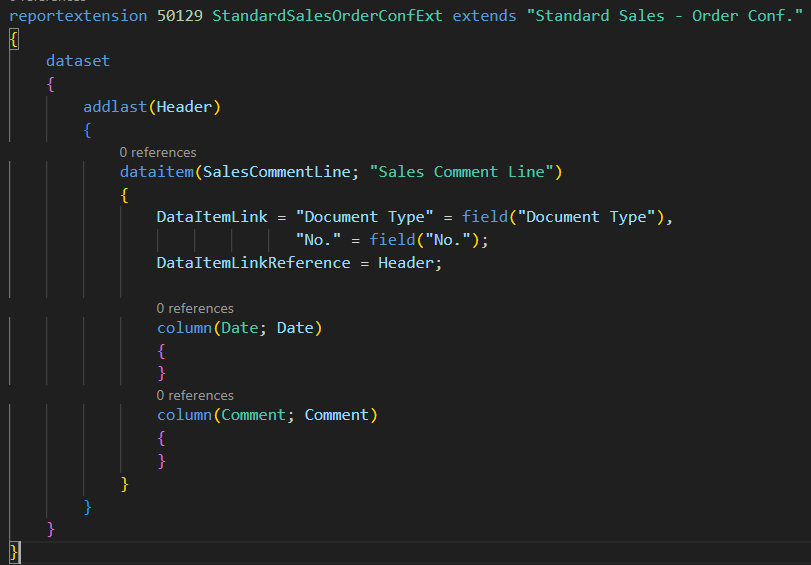Open '0 references' CodeLens above Date column
This screenshot has height=565, width=811.
(195, 308)
